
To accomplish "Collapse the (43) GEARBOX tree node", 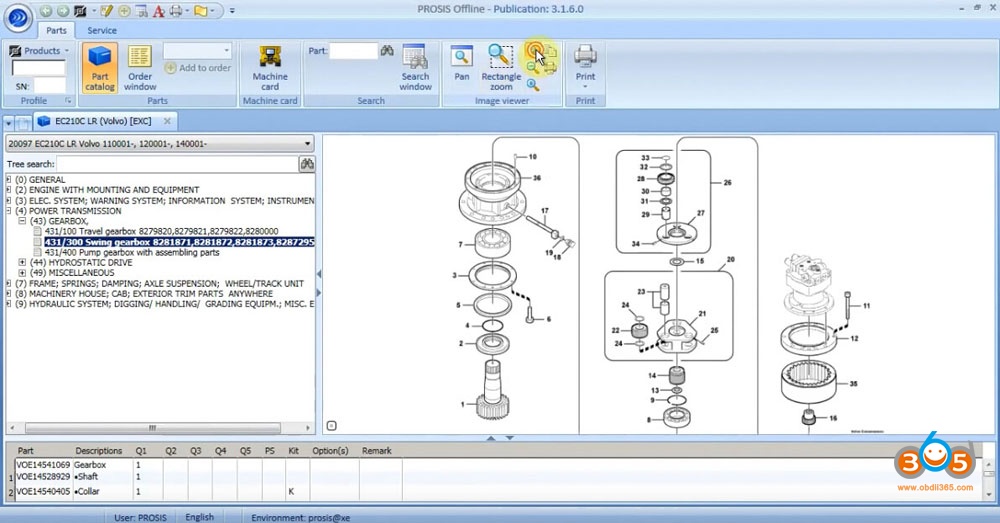I will tap(22, 221).
